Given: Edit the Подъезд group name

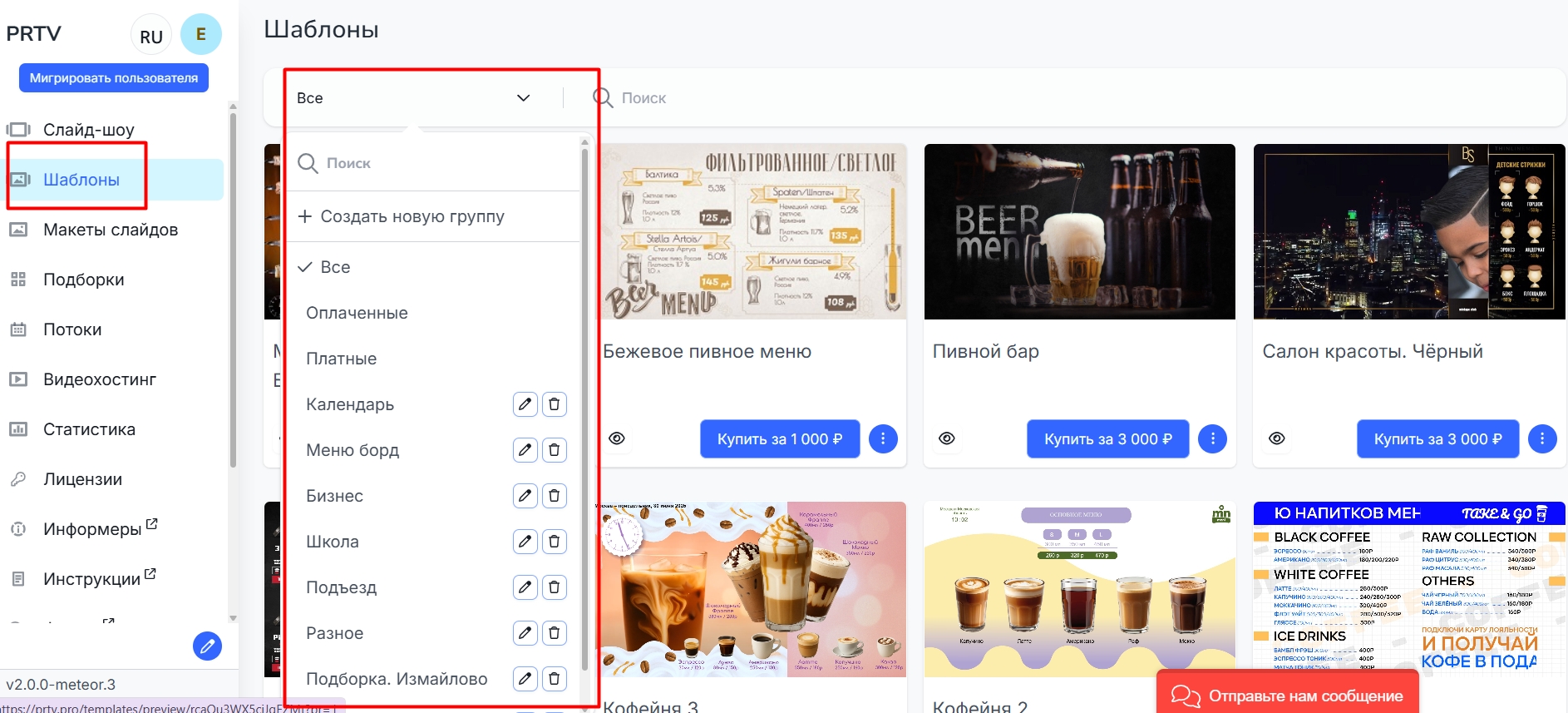Looking at the screenshot, I should click(x=525, y=587).
